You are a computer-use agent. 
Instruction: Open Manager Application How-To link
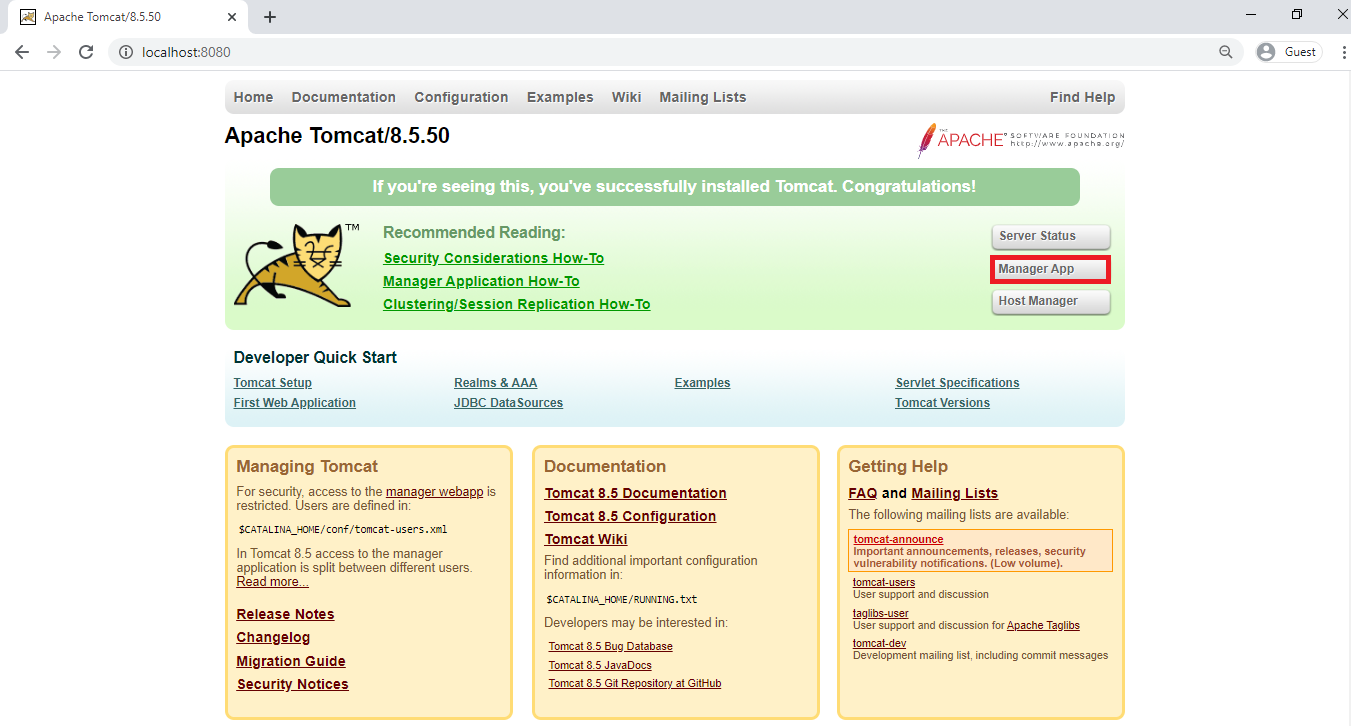tap(481, 281)
